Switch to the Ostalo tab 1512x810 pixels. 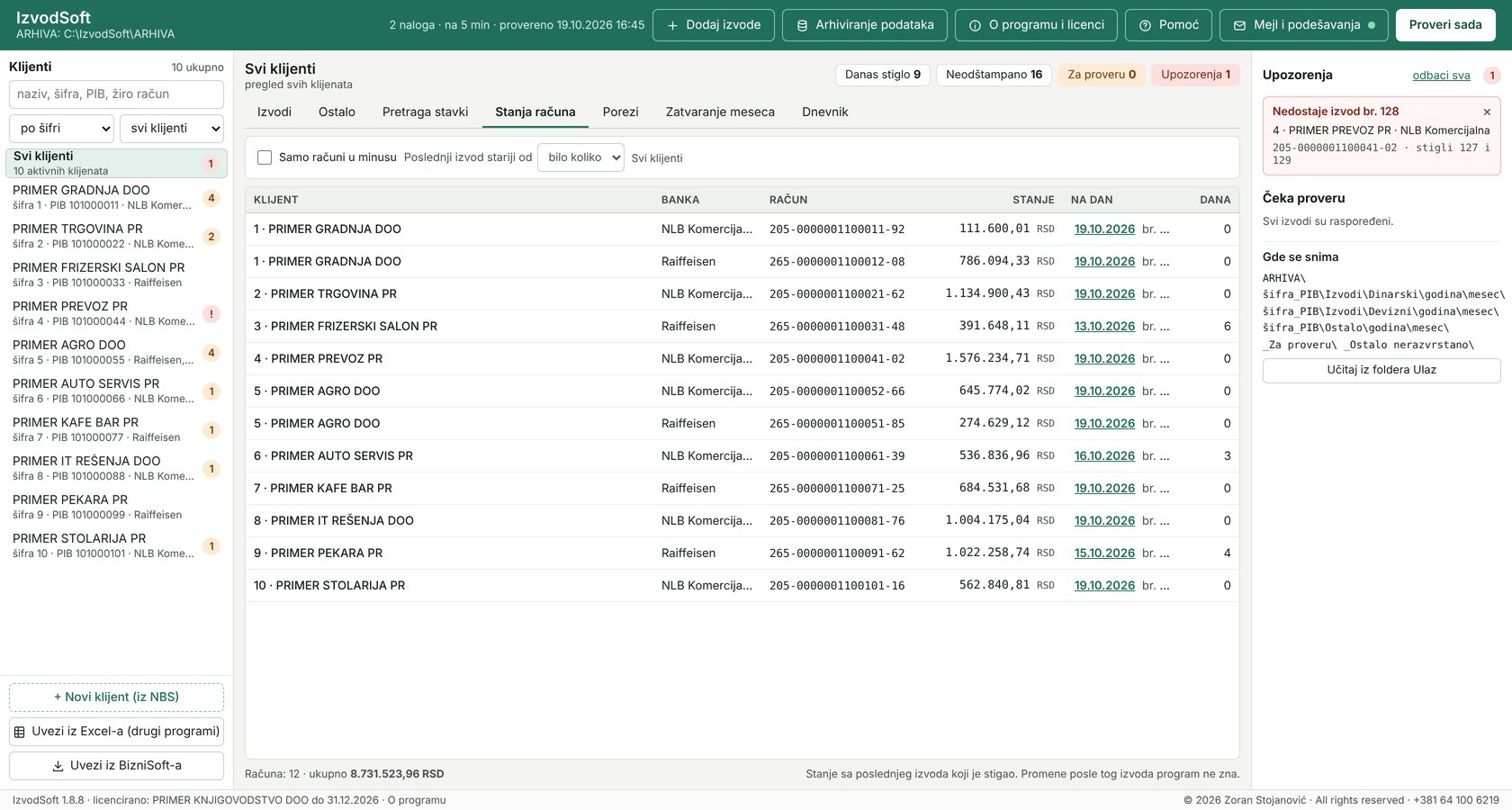click(337, 112)
